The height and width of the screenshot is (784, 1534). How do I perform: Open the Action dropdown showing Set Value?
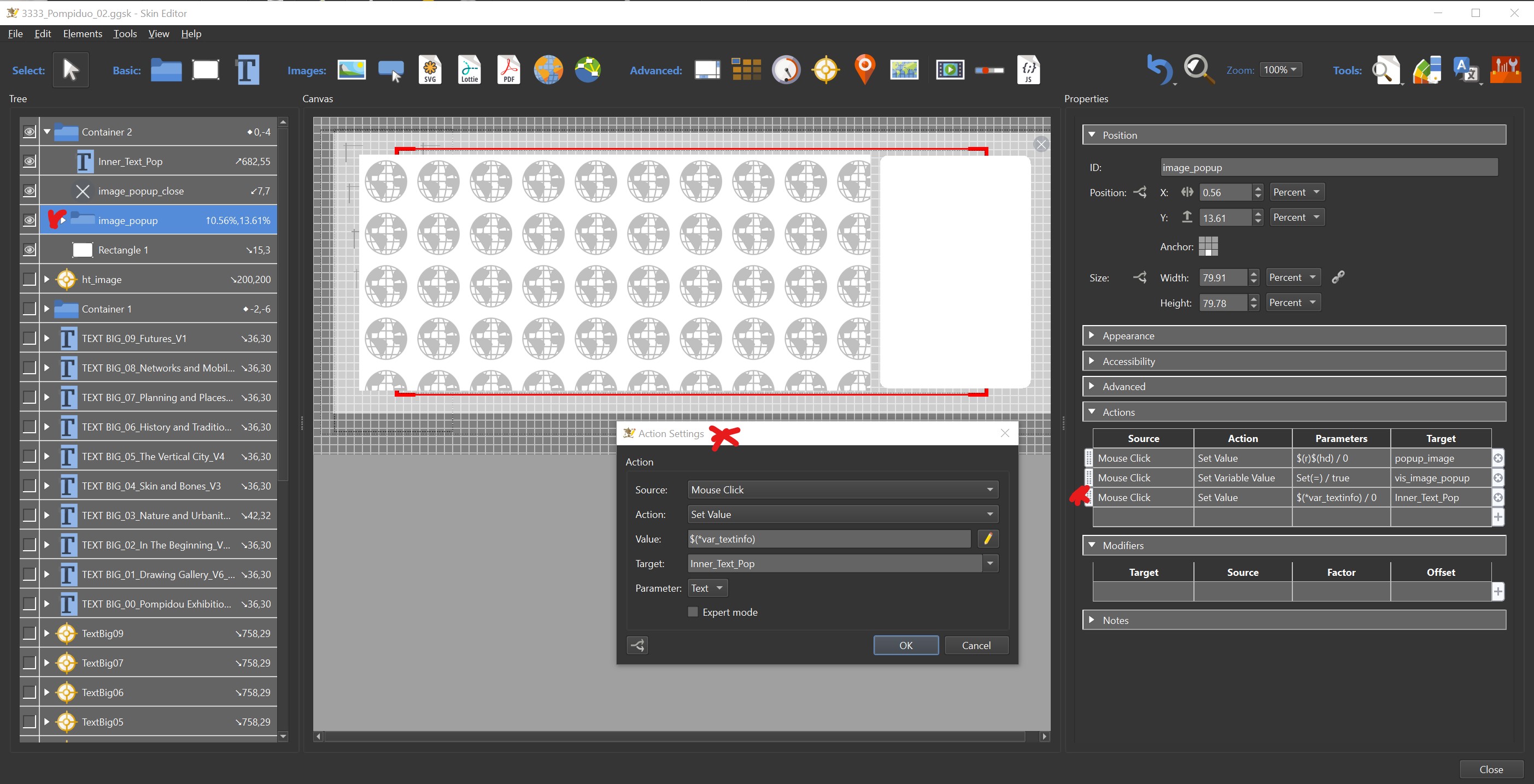(x=842, y=514)
